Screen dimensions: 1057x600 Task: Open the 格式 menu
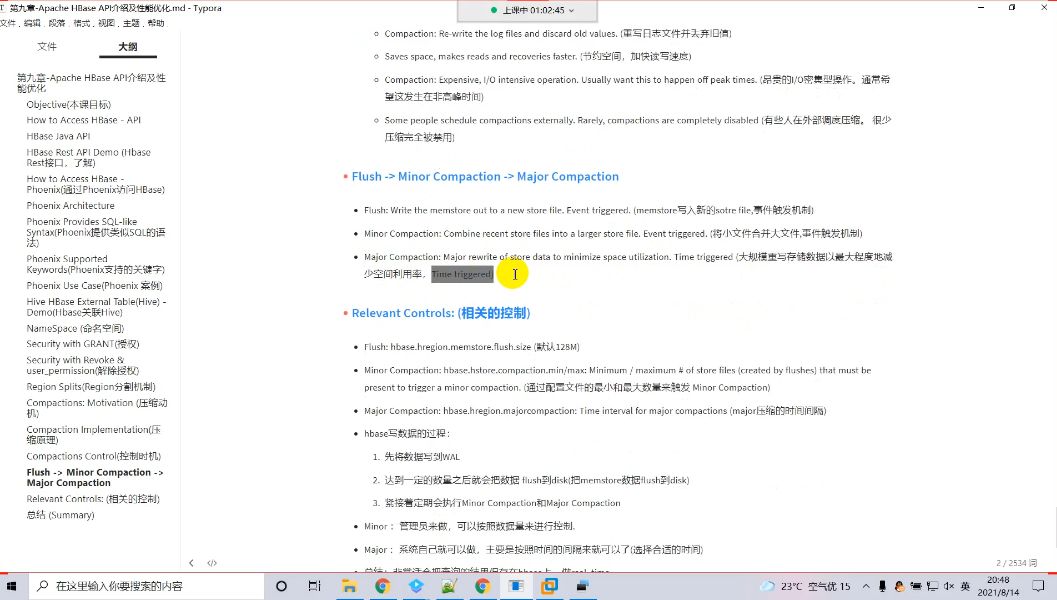coord(82,23)
